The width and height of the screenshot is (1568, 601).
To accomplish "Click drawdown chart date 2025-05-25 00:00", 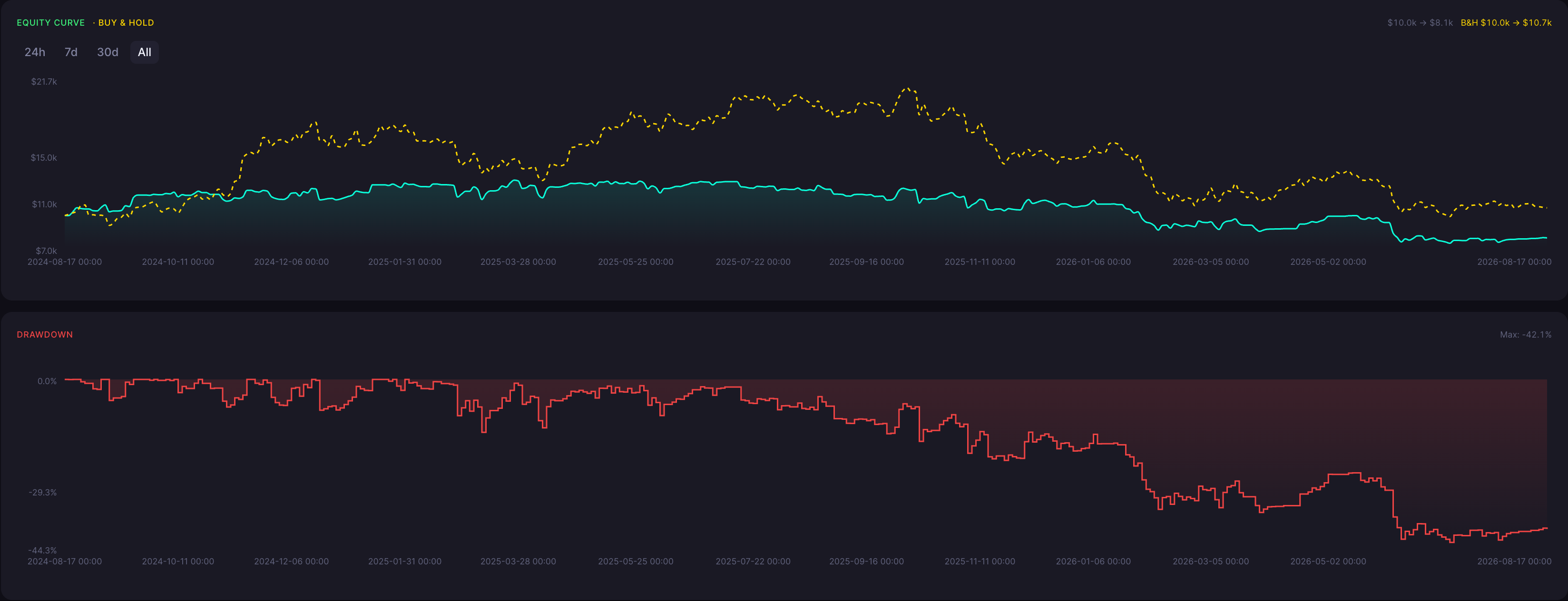I will (x=636, y=562).
